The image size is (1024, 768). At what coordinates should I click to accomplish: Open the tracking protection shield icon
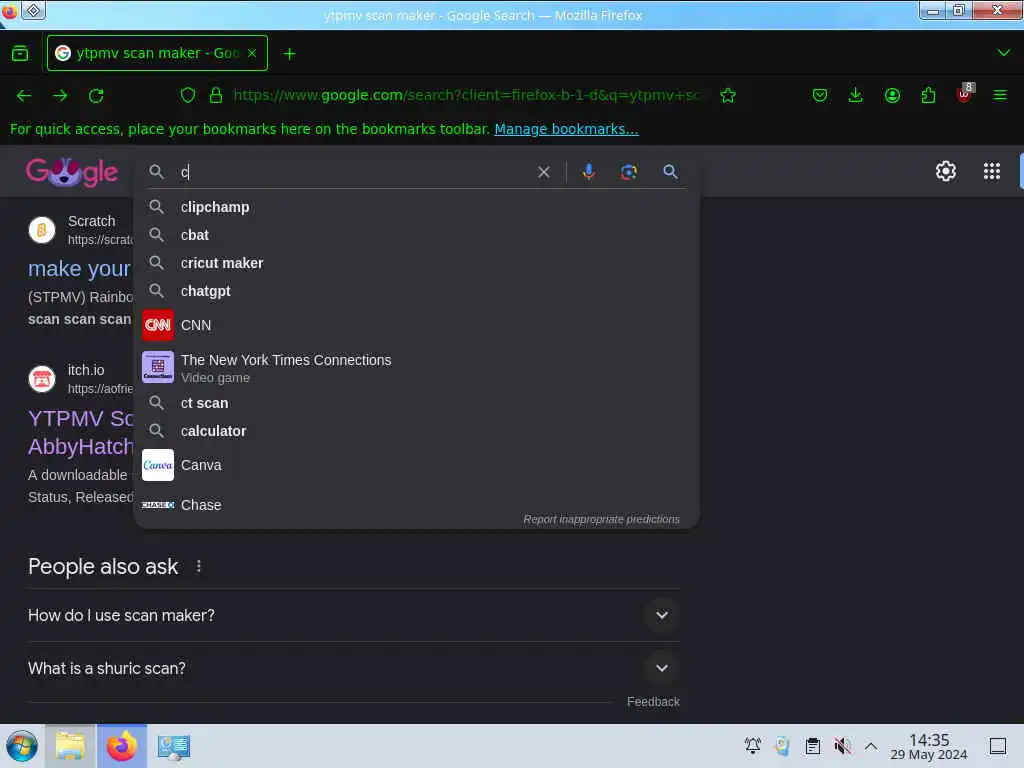188,95
